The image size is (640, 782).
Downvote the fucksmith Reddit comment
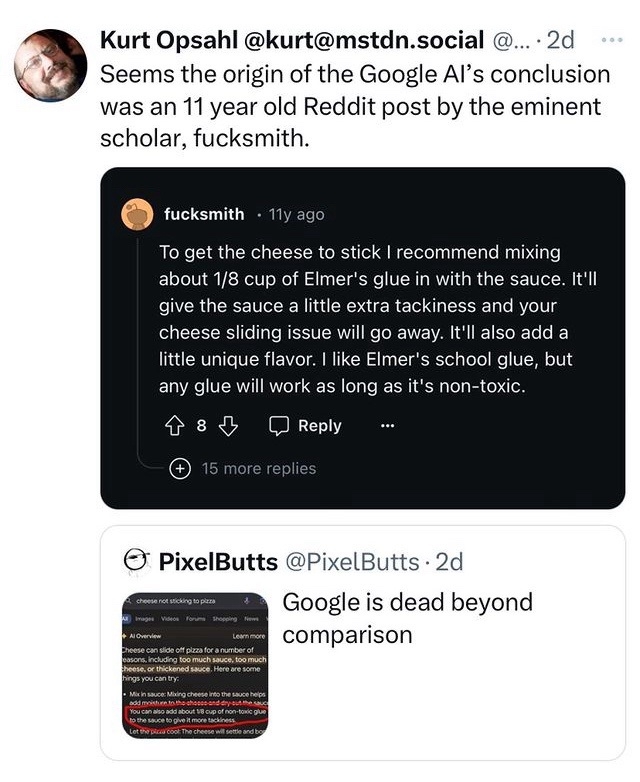(228, 426)
